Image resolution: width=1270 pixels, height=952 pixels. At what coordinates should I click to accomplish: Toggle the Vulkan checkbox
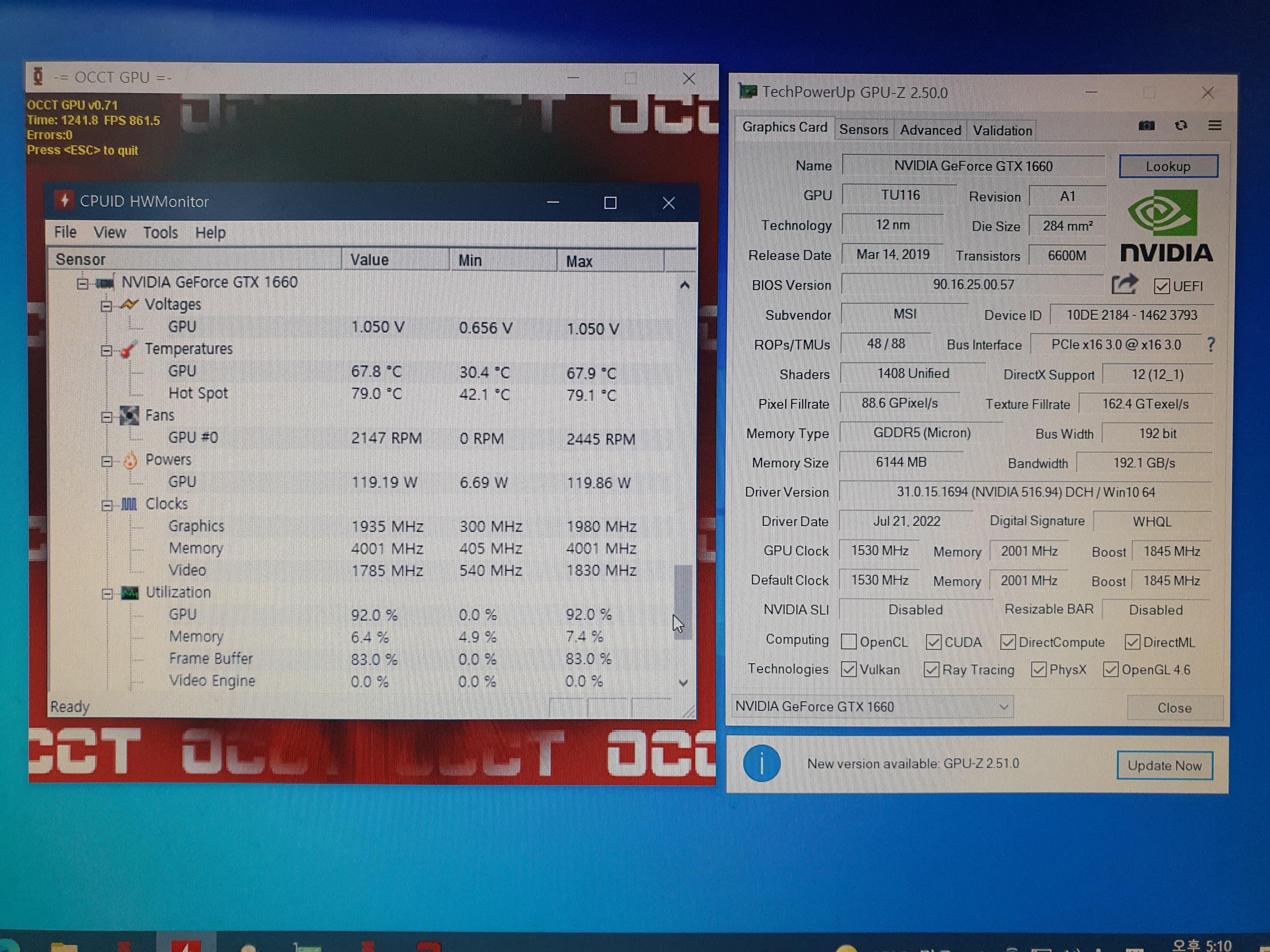tap(849, 669)
